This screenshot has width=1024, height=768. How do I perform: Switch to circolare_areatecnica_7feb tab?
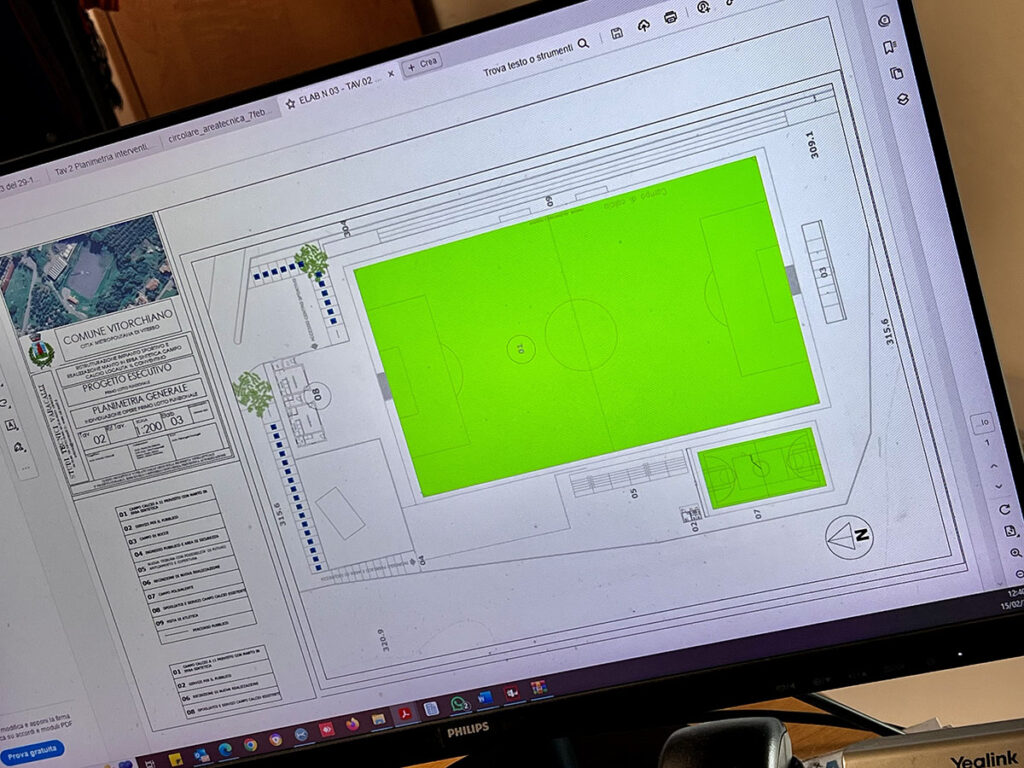click(217, 126)
